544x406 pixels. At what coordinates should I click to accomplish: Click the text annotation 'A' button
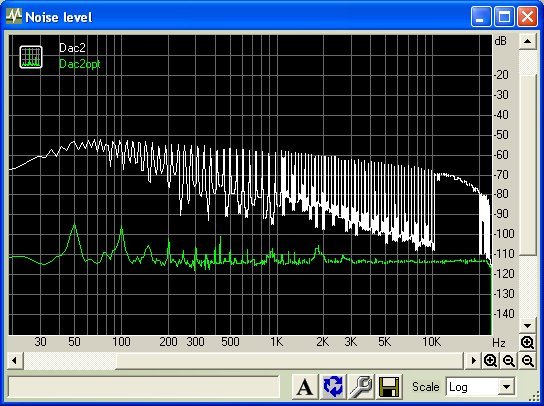[305, 387]
